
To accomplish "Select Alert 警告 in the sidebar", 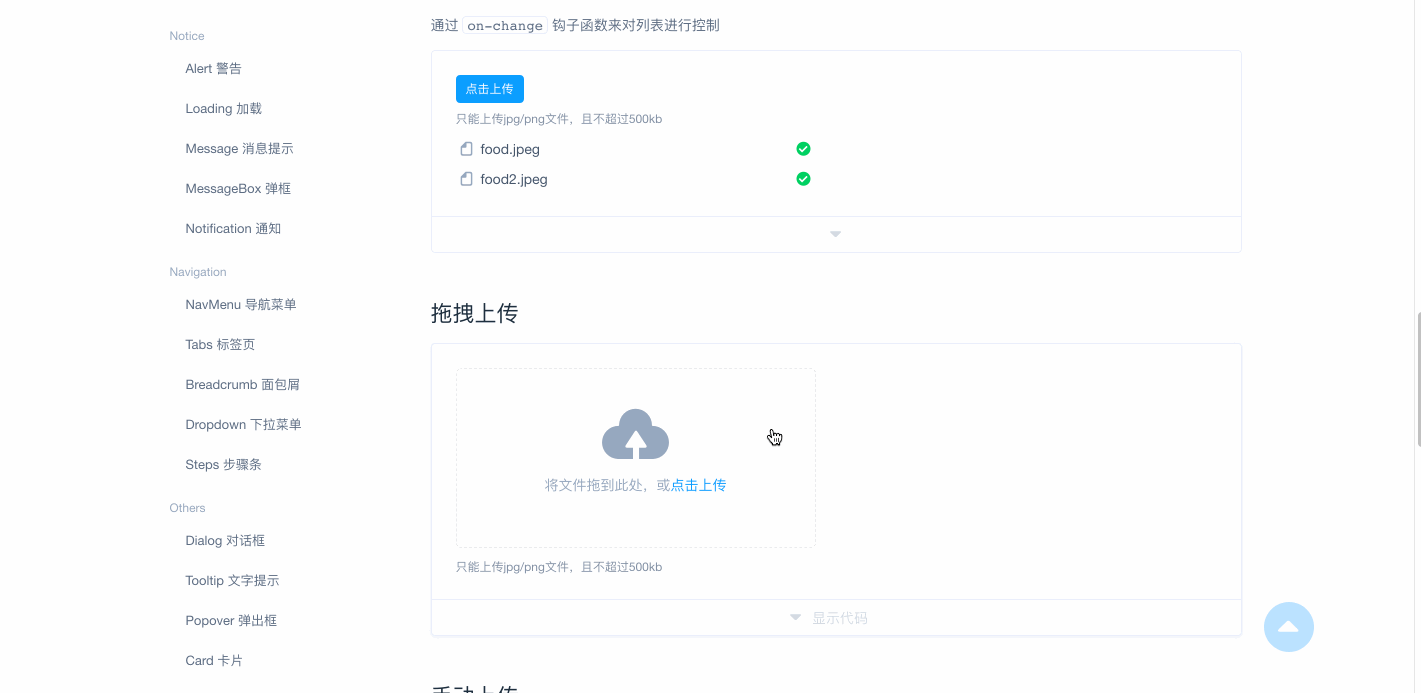I will [213, 68].
